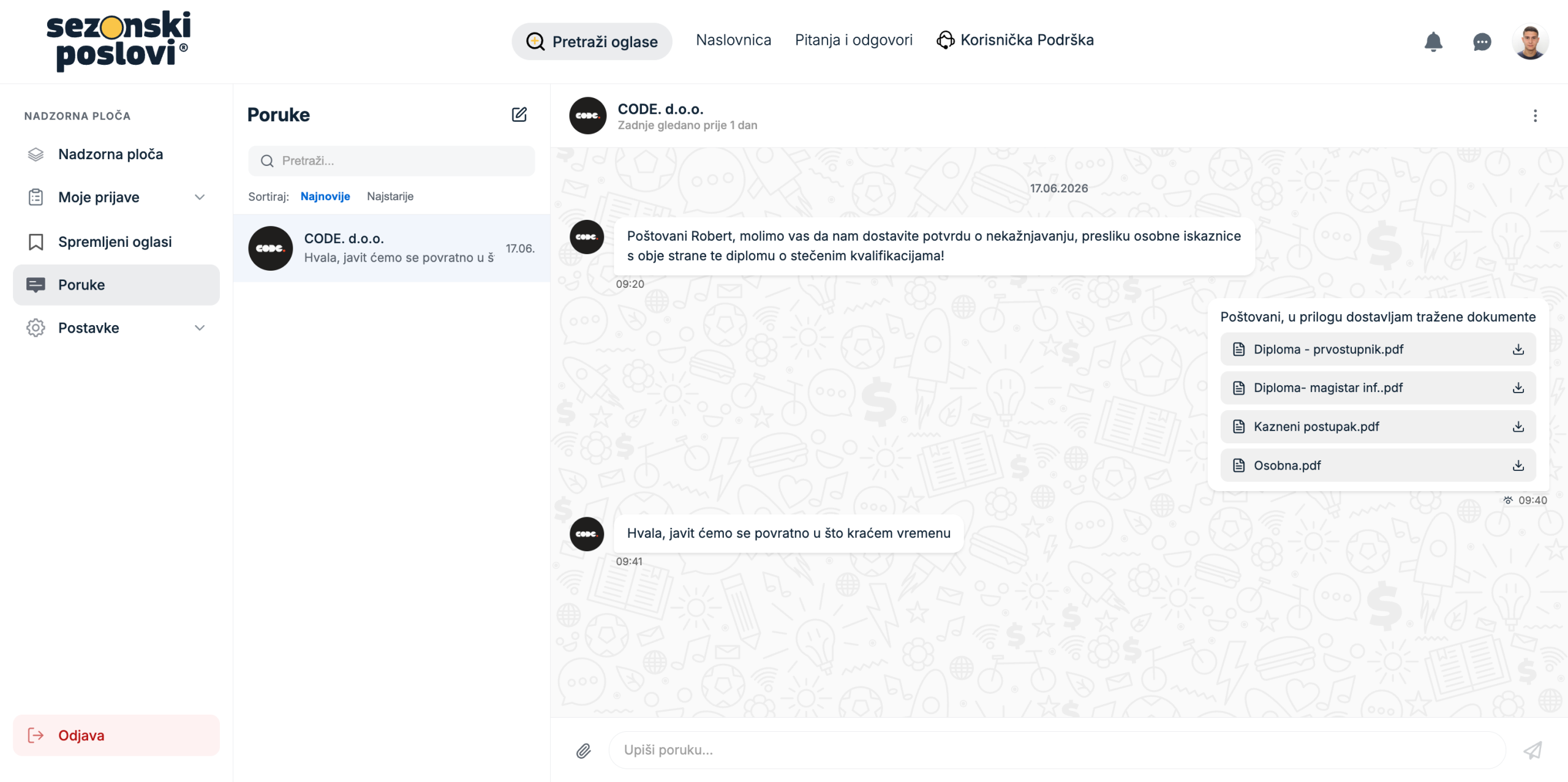
Task: Click the file icon of Diploma - prvostupnik.pdf
Action: click(x=1238, y=349)
